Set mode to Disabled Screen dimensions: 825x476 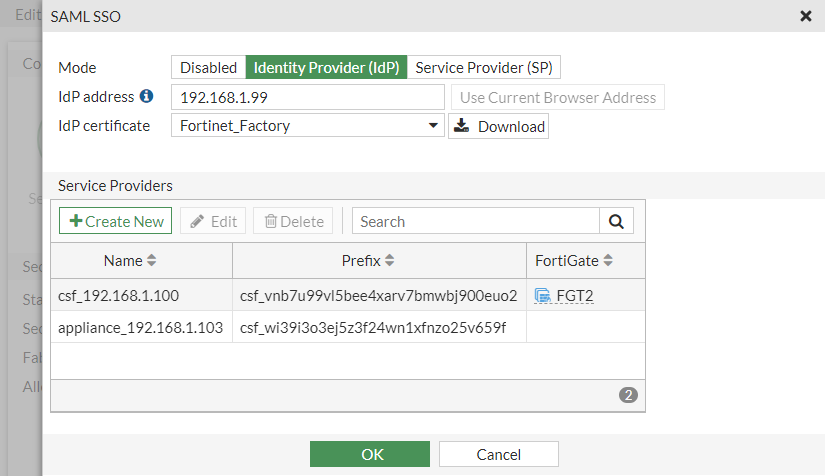[208, 68]
